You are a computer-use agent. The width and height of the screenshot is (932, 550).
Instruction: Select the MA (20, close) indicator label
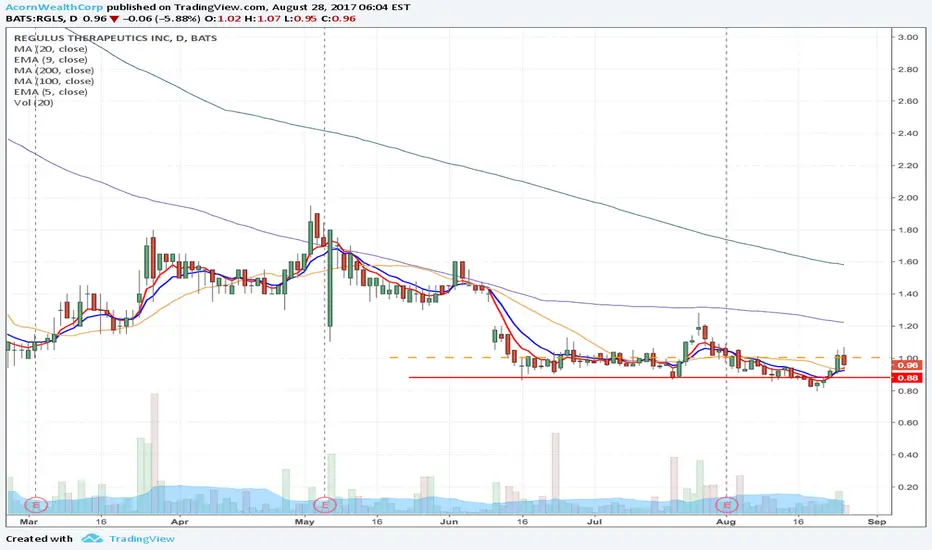point(51,49)
